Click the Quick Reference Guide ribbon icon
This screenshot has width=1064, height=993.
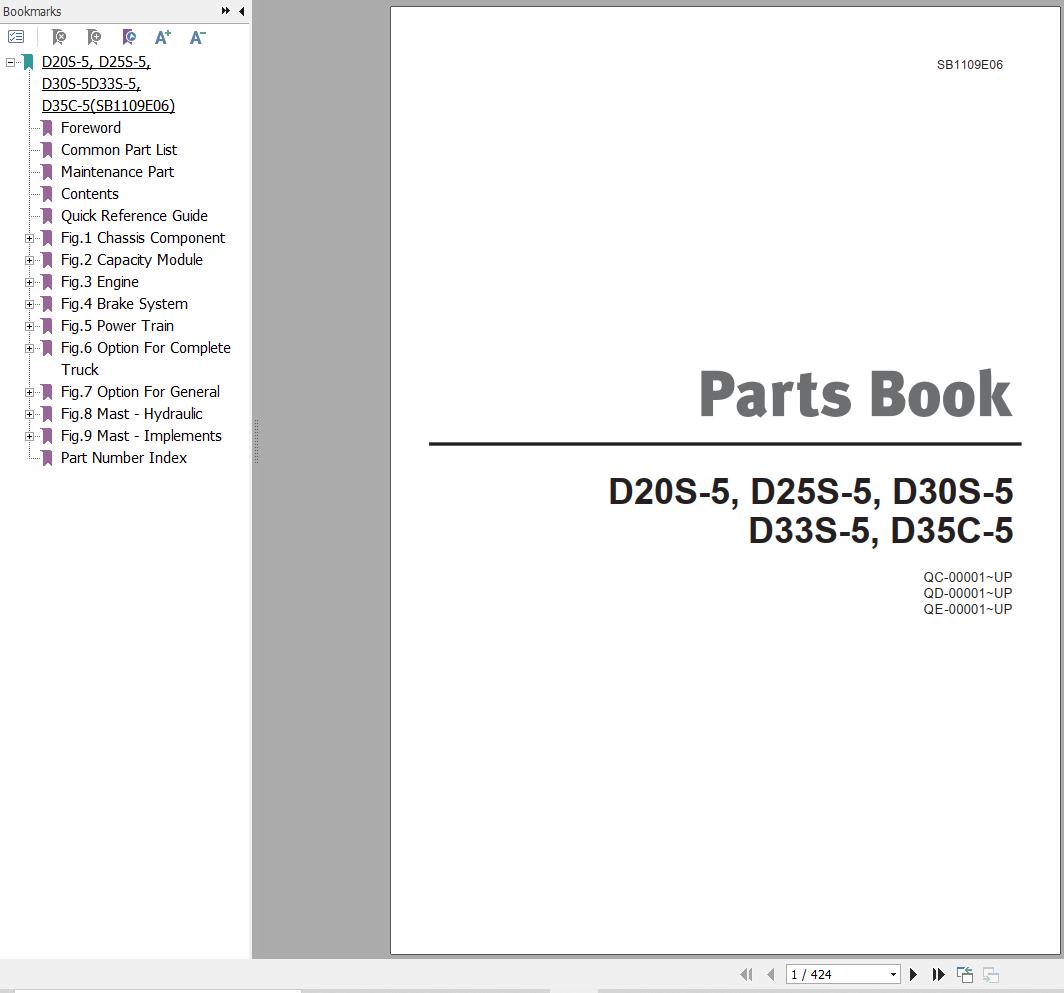[x=47, y=216]
